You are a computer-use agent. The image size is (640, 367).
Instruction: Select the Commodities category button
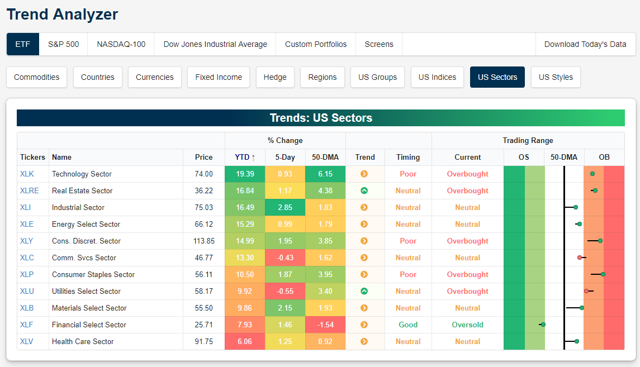[36, 77]
